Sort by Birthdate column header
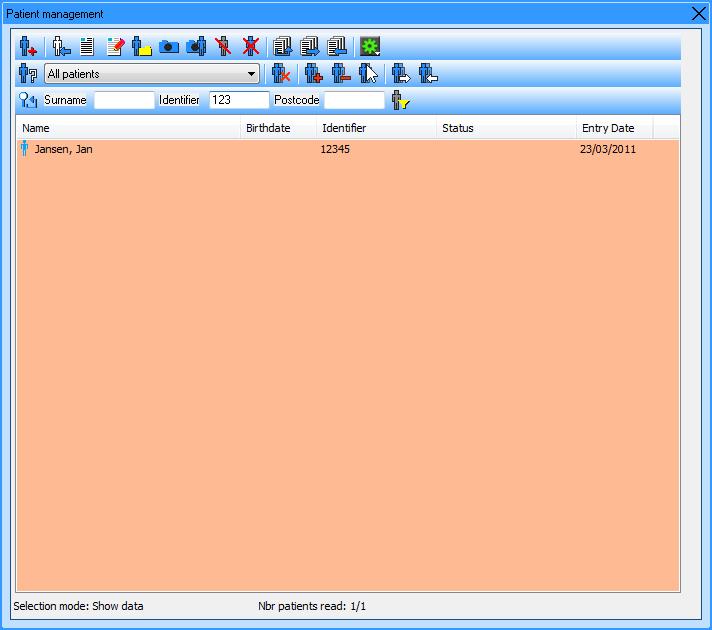712x630 pixels. coord(278,128)
